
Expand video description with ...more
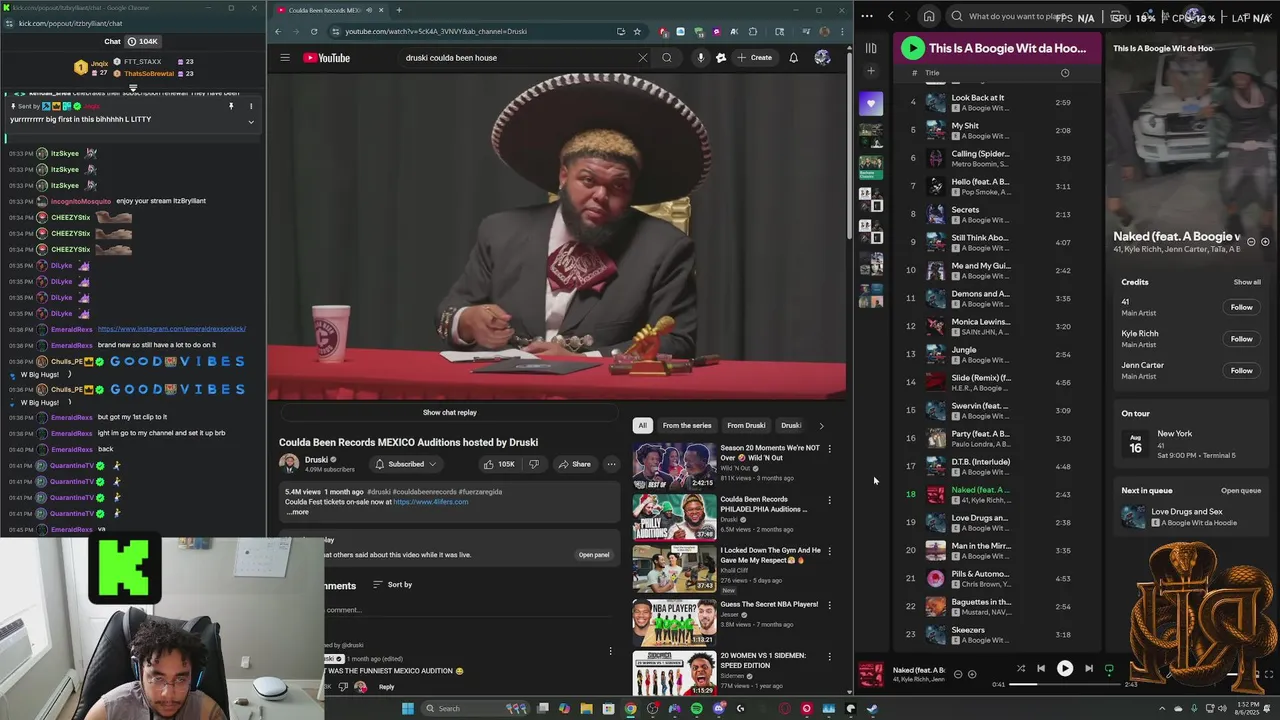click(298, 512)
